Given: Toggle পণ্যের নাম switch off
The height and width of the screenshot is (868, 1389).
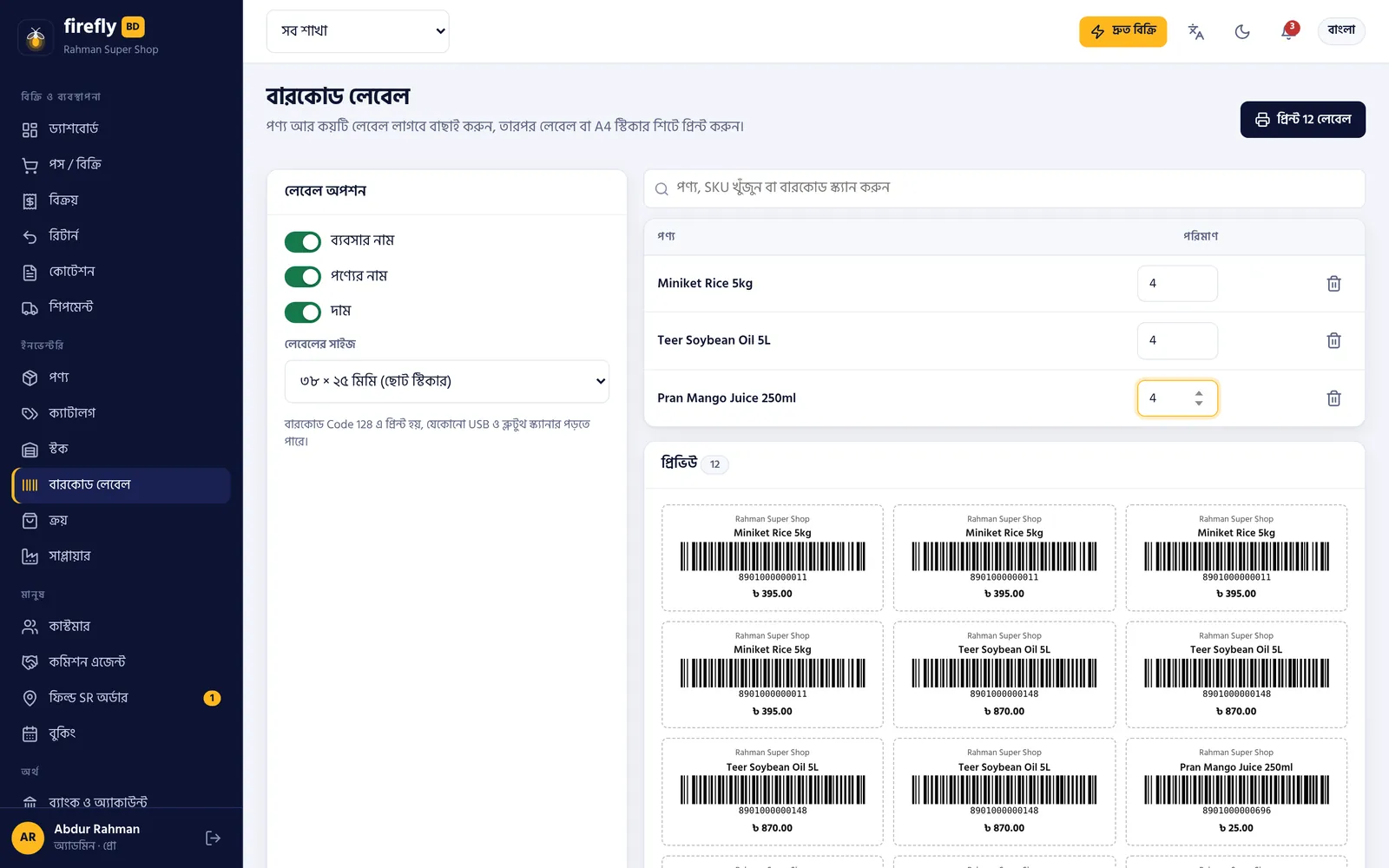Looking at the screenshot, I should coord(303,277).
